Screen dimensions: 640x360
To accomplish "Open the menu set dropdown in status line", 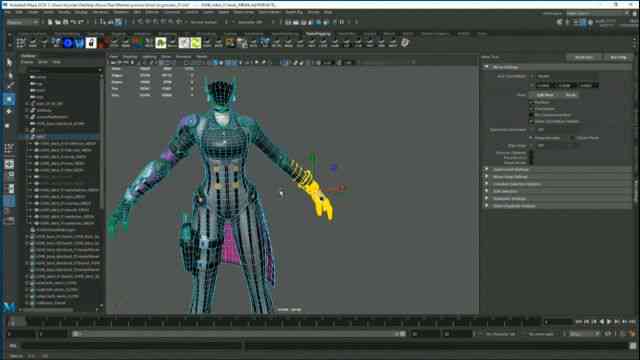I will [23, 22].
